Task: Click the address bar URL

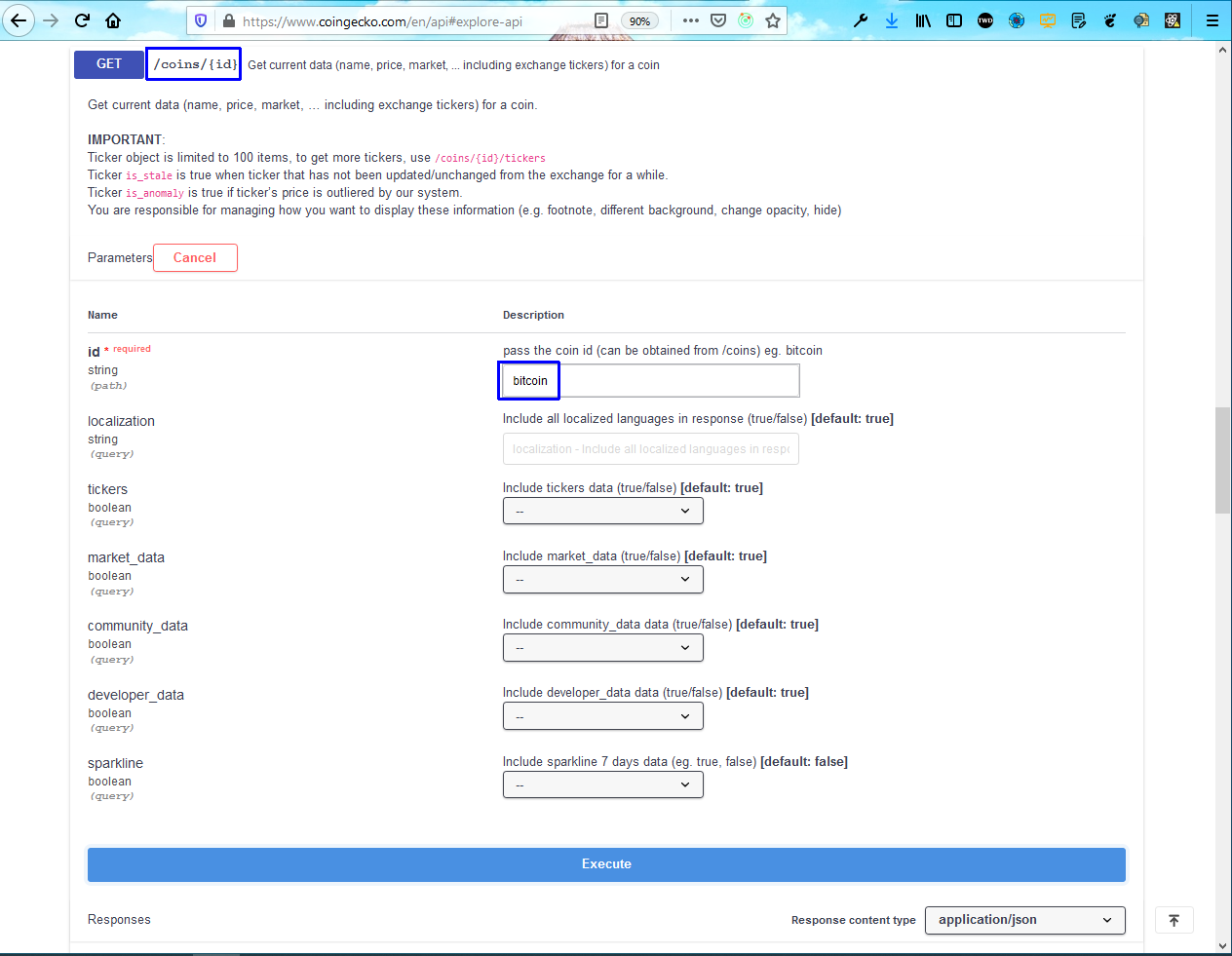Action: pos(382,21)
